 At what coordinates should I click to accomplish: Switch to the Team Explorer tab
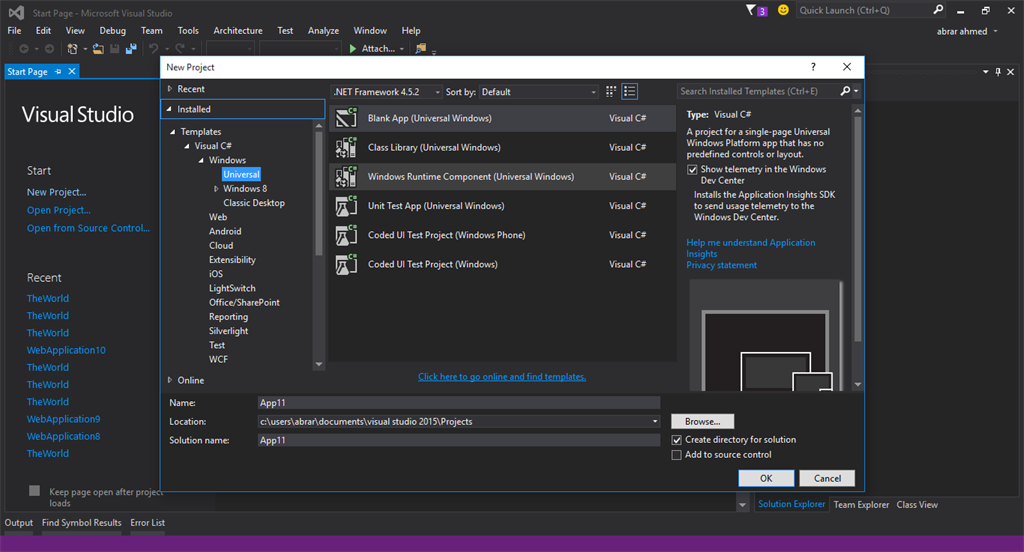861,505
